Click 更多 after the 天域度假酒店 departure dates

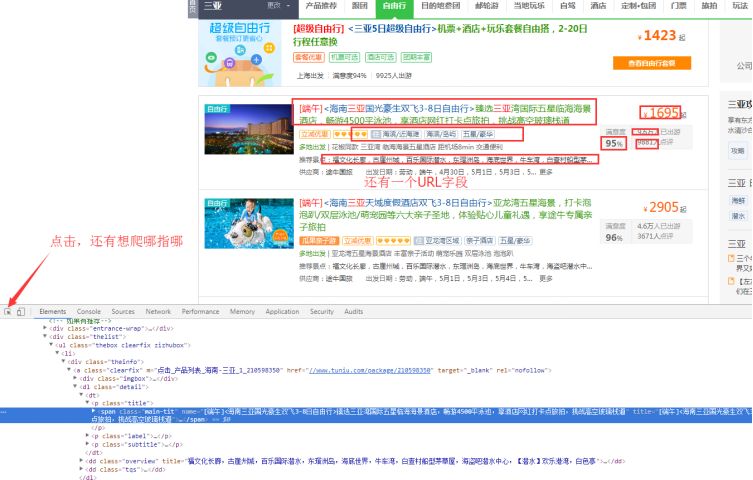tap(546, 278)
